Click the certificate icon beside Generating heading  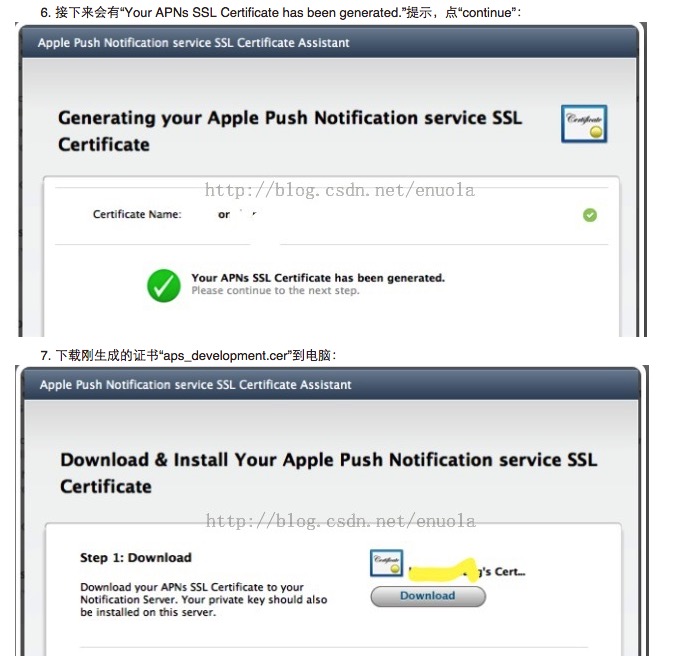(x=584, y=124)
